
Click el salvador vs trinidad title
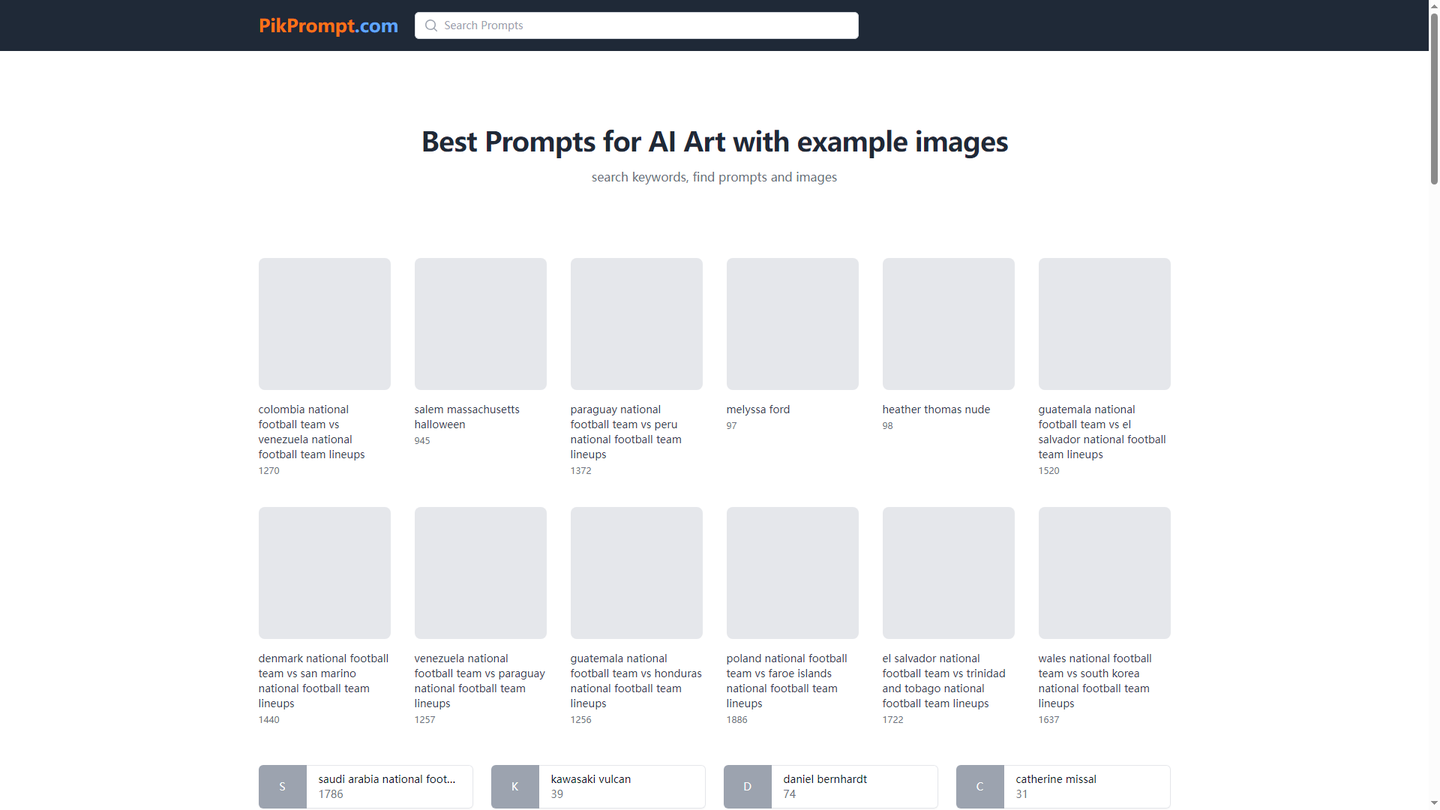(944, 681)
